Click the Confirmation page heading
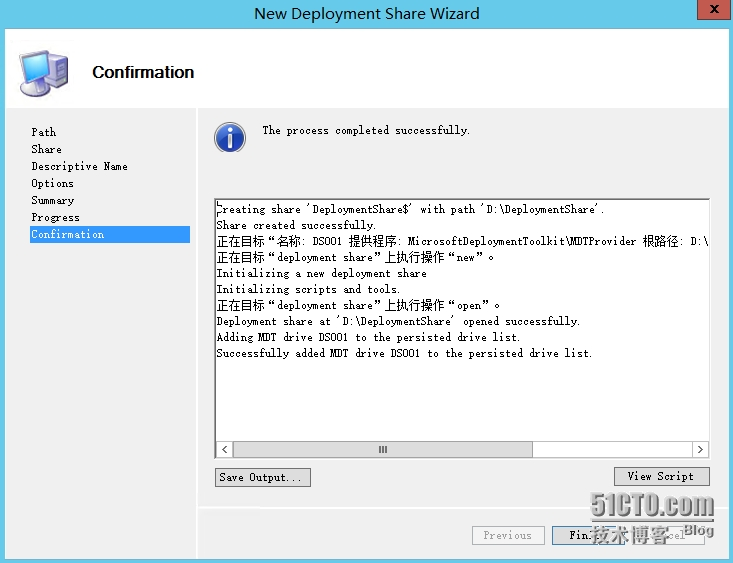This screenshot has width=733, height=563. [143, 72]
